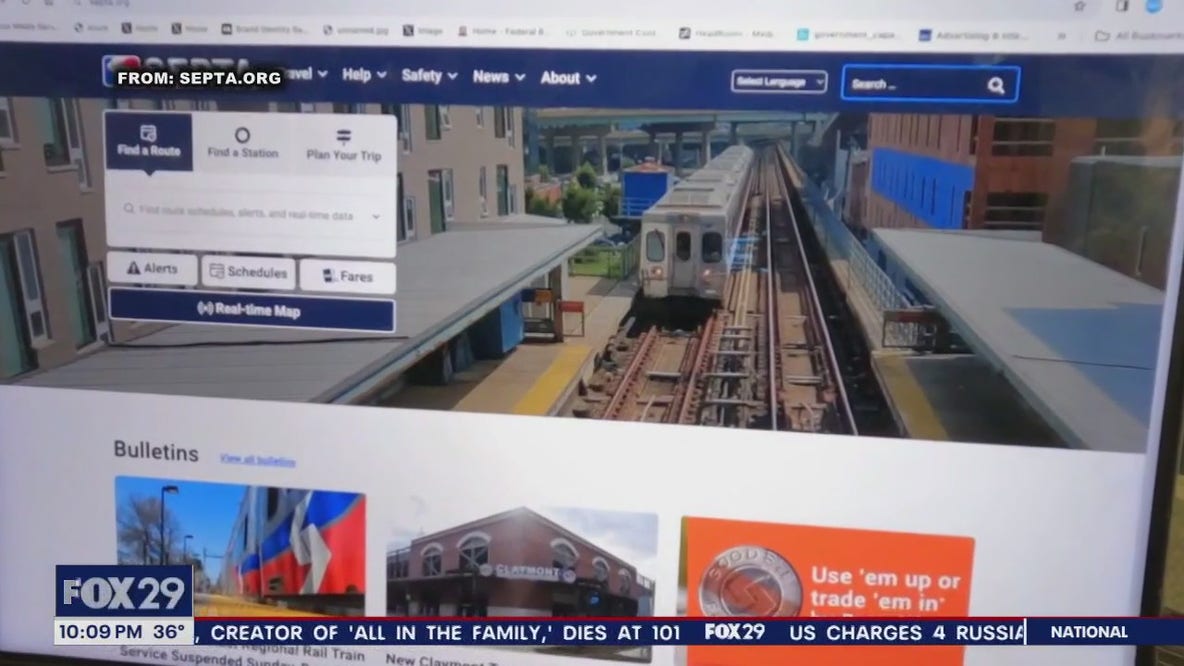Screen dimensions: 1184x666
Task: Click the Plan Your Trip signpost icon
Action: [344, 137]
